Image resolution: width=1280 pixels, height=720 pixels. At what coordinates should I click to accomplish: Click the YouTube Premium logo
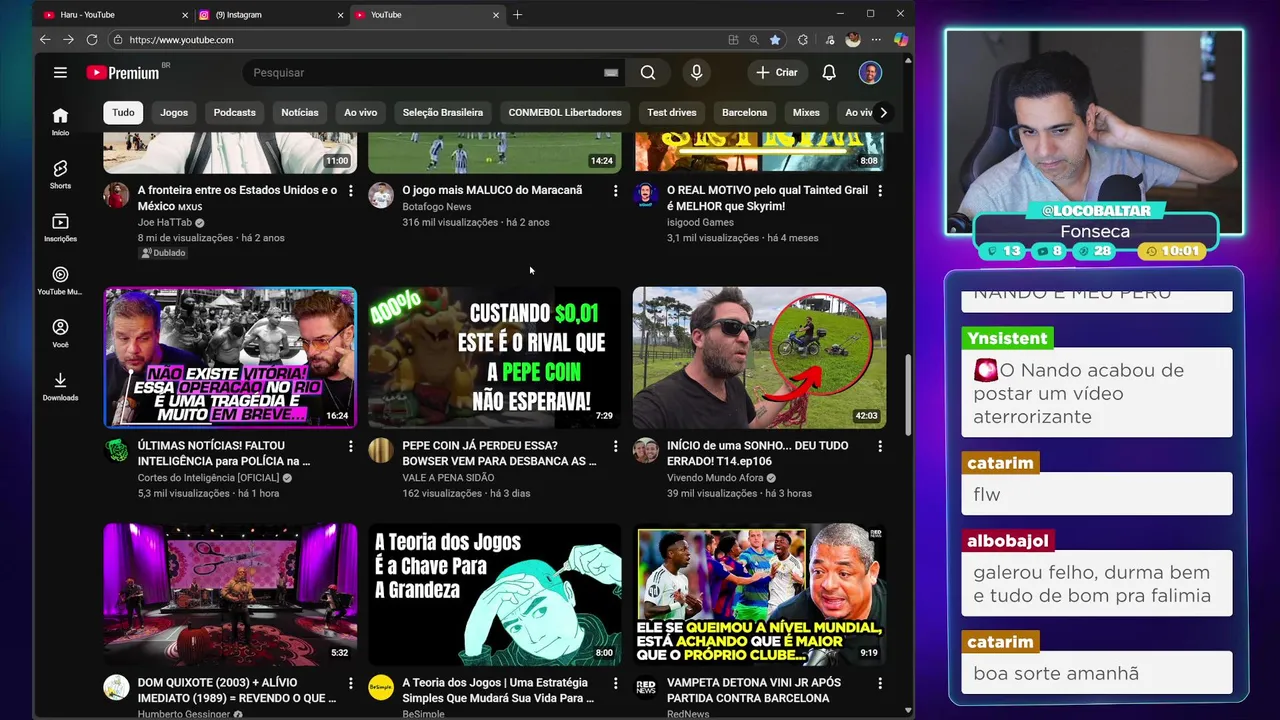pyautogui.click(x=123, y=72)
